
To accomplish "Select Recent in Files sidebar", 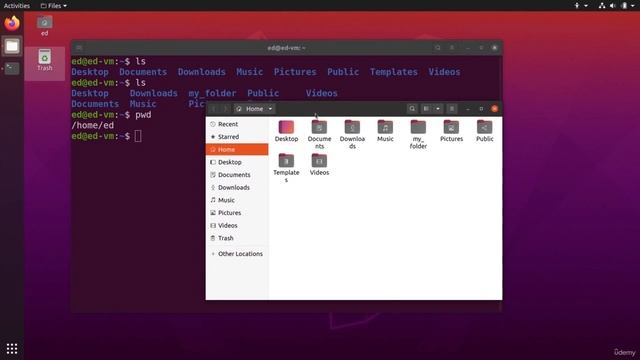I will pyautogui.click(x=237, y=124).
